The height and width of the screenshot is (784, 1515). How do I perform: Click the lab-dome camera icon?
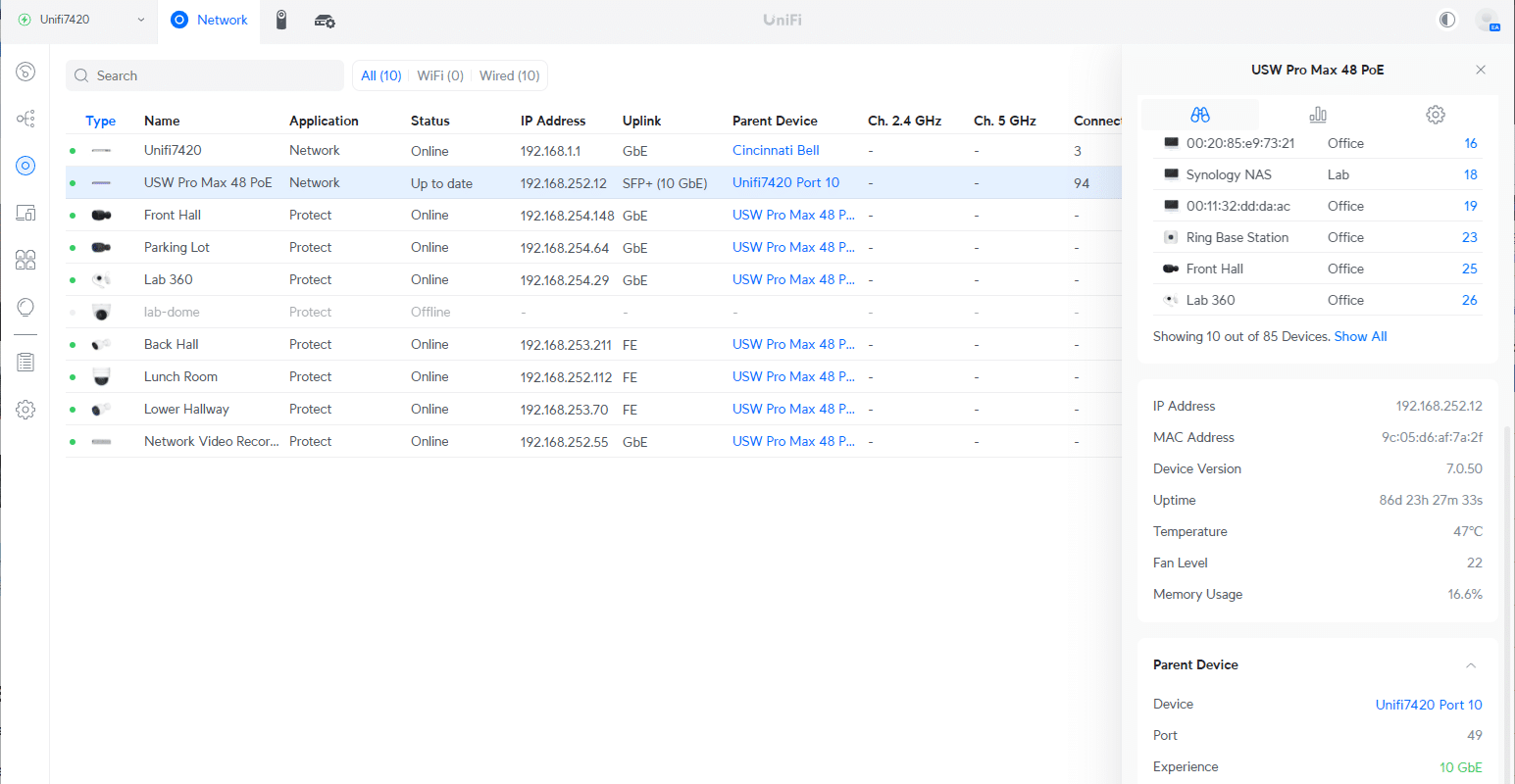tap(101, 312)
